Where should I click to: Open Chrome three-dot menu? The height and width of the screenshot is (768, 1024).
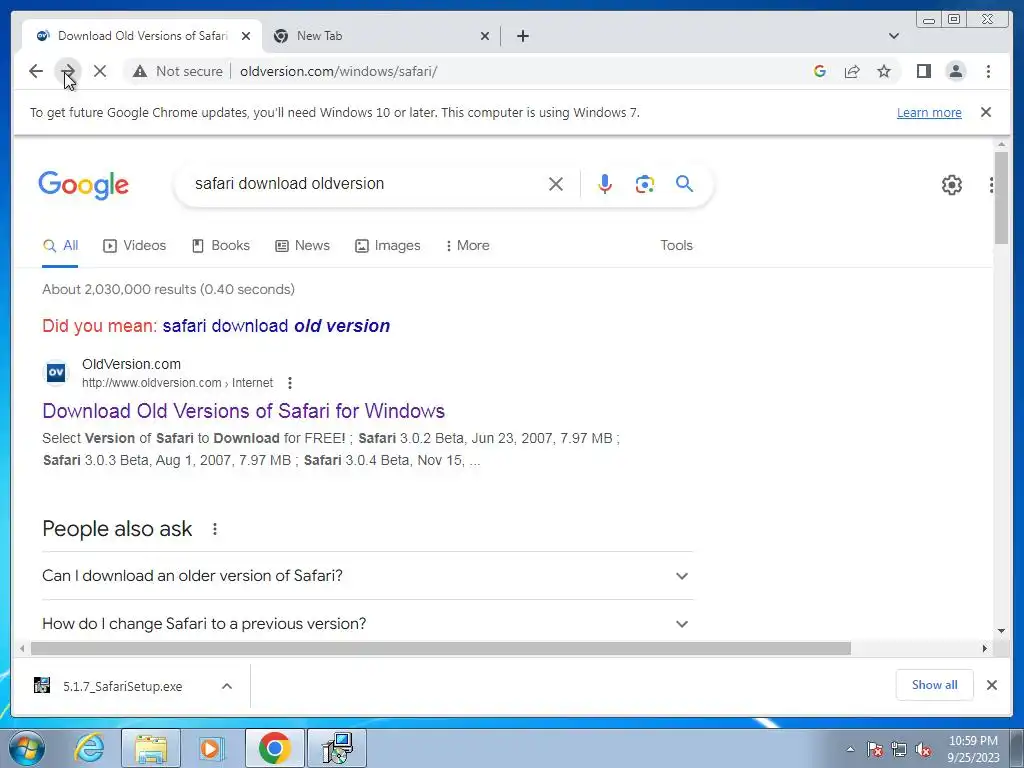click(988, 71)
